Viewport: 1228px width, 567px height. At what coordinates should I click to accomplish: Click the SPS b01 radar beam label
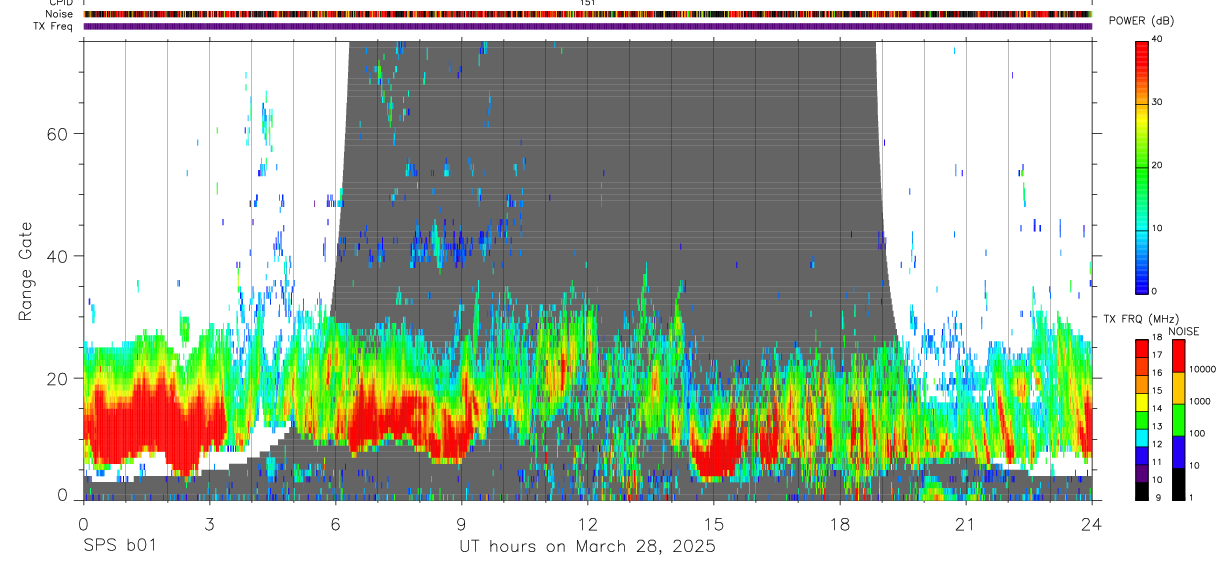[x=119, y=547]
